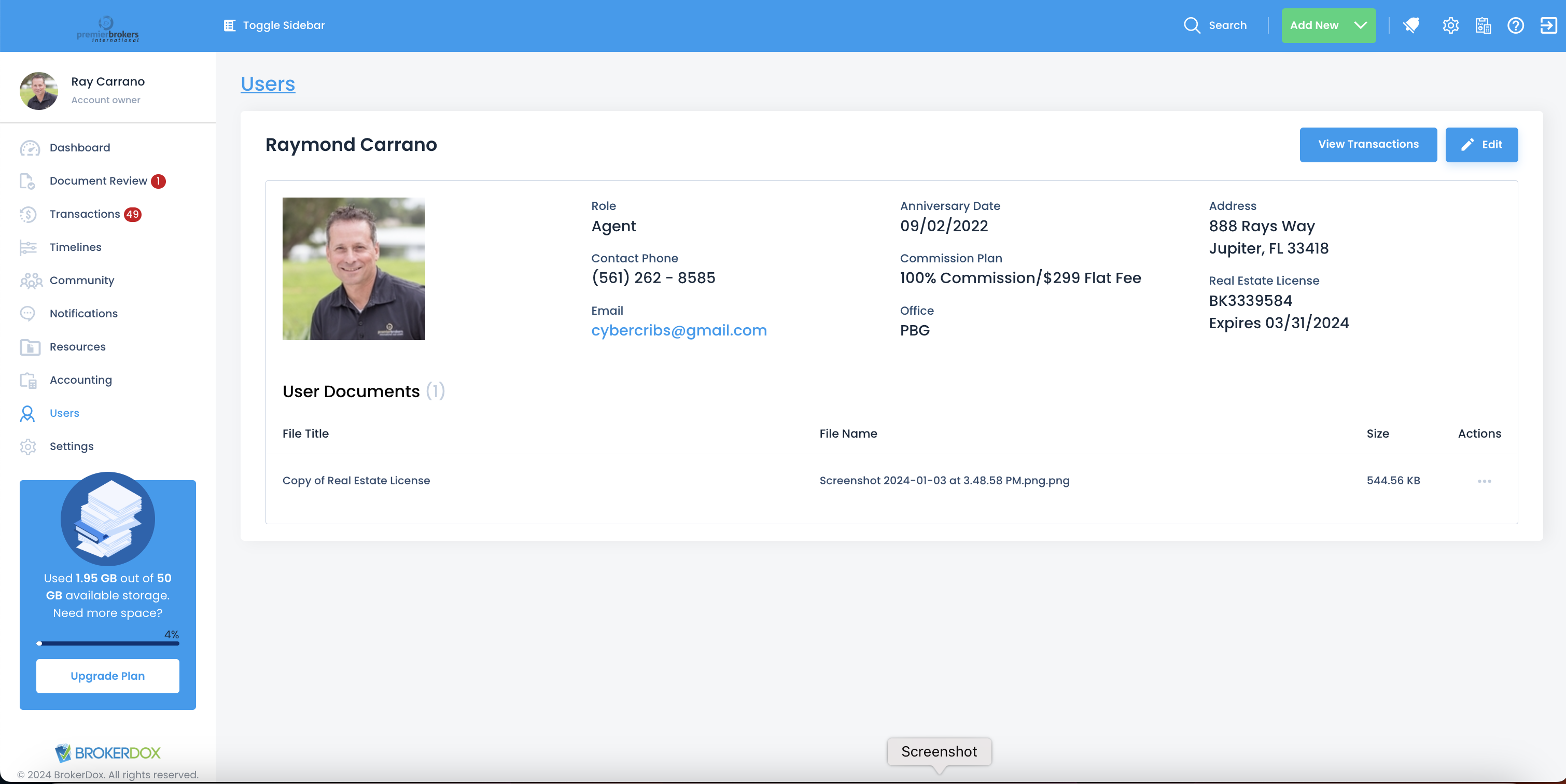Click the 544.56 KB size value
Viewport: 1566px width, 784px height.
pyautogui.click(x=1393, y=481)
